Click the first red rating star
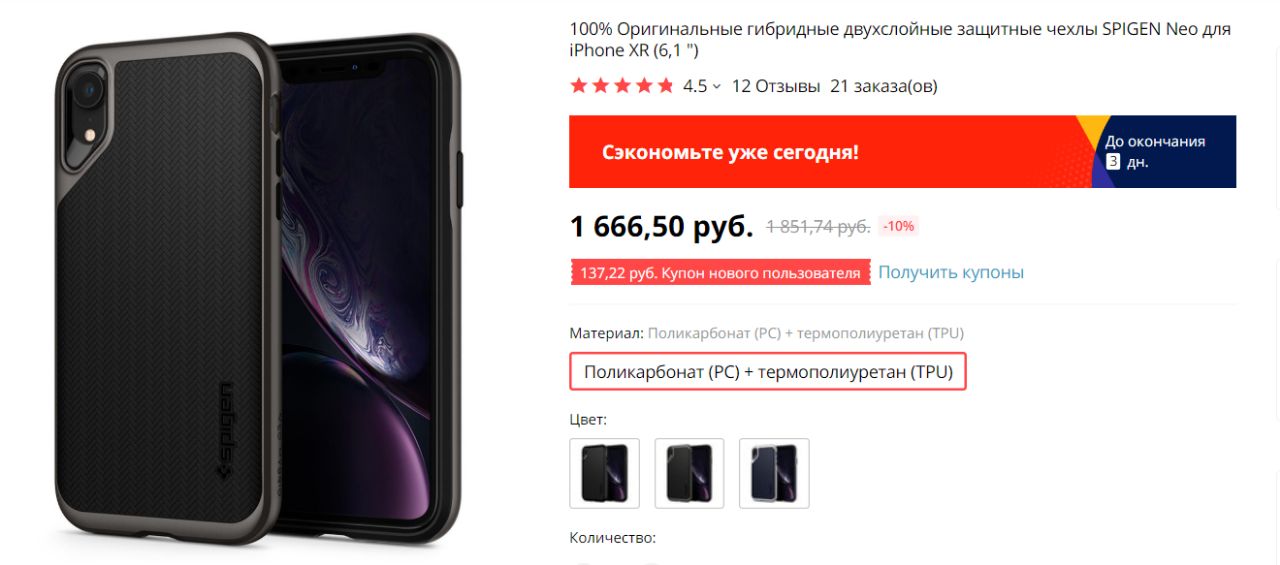1280x565 pixels. click(x=578, y=86)
